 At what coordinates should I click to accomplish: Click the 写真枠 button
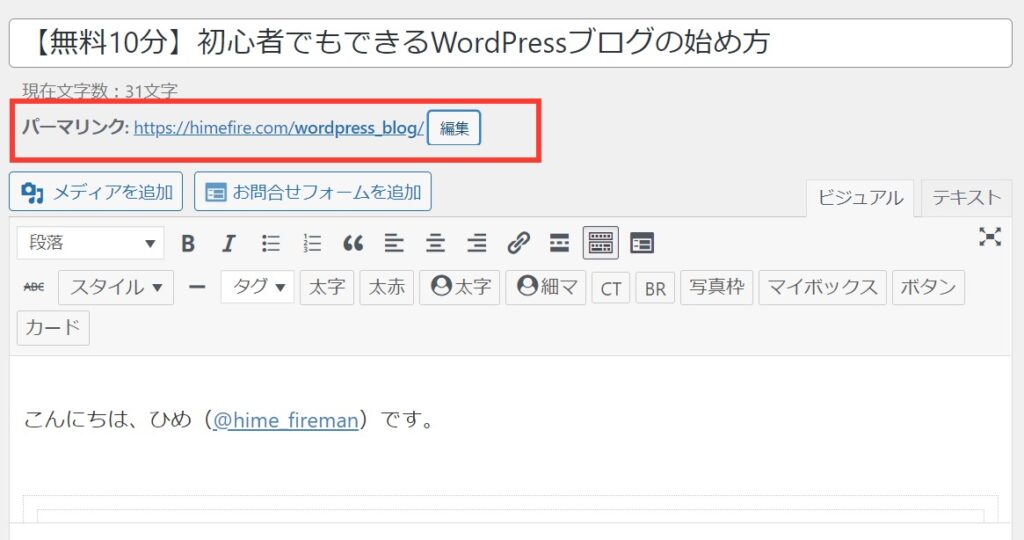pyautogui.click(x=716, y=287)
